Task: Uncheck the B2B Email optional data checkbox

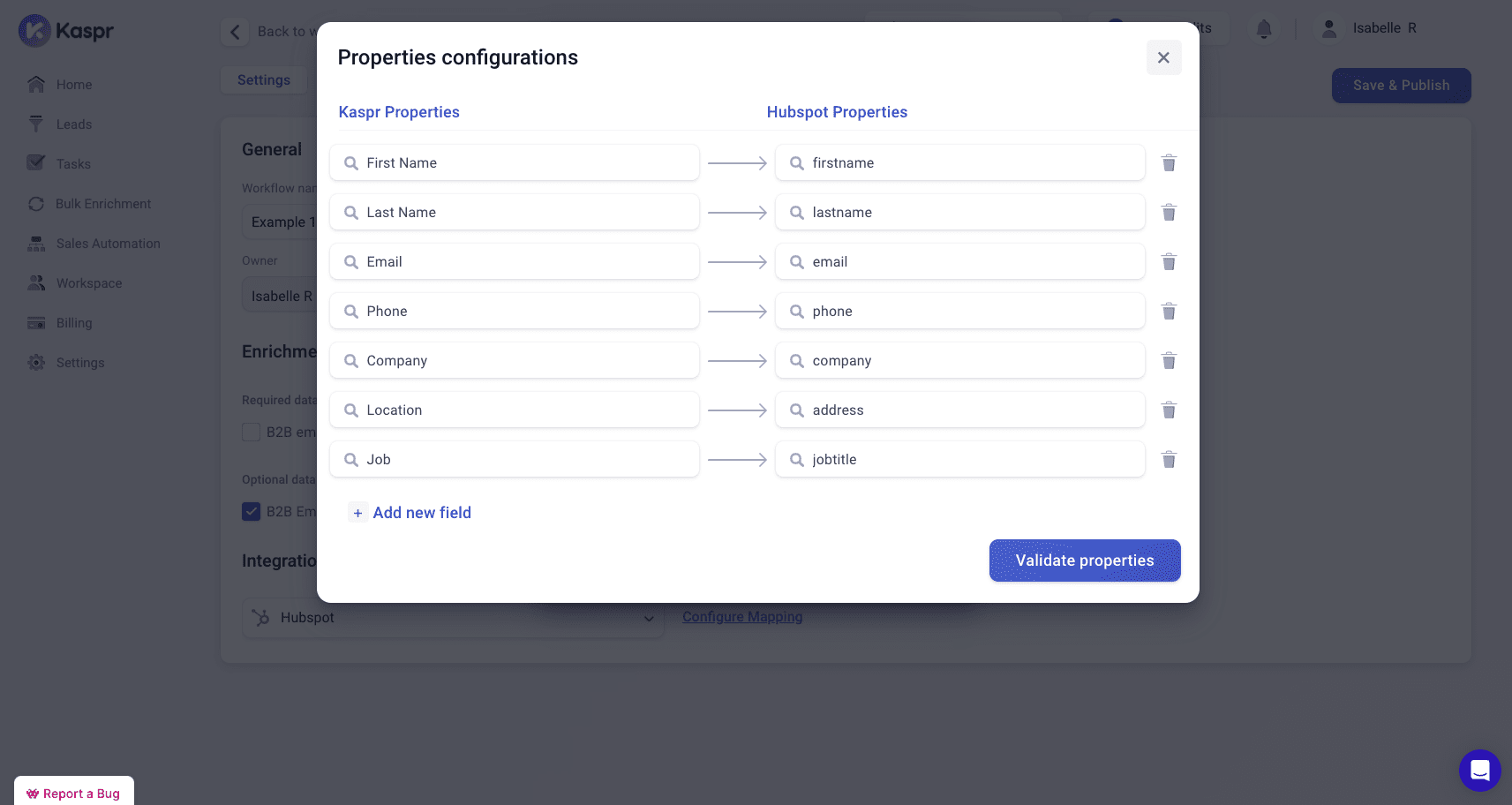Action: tap(252, 511)
